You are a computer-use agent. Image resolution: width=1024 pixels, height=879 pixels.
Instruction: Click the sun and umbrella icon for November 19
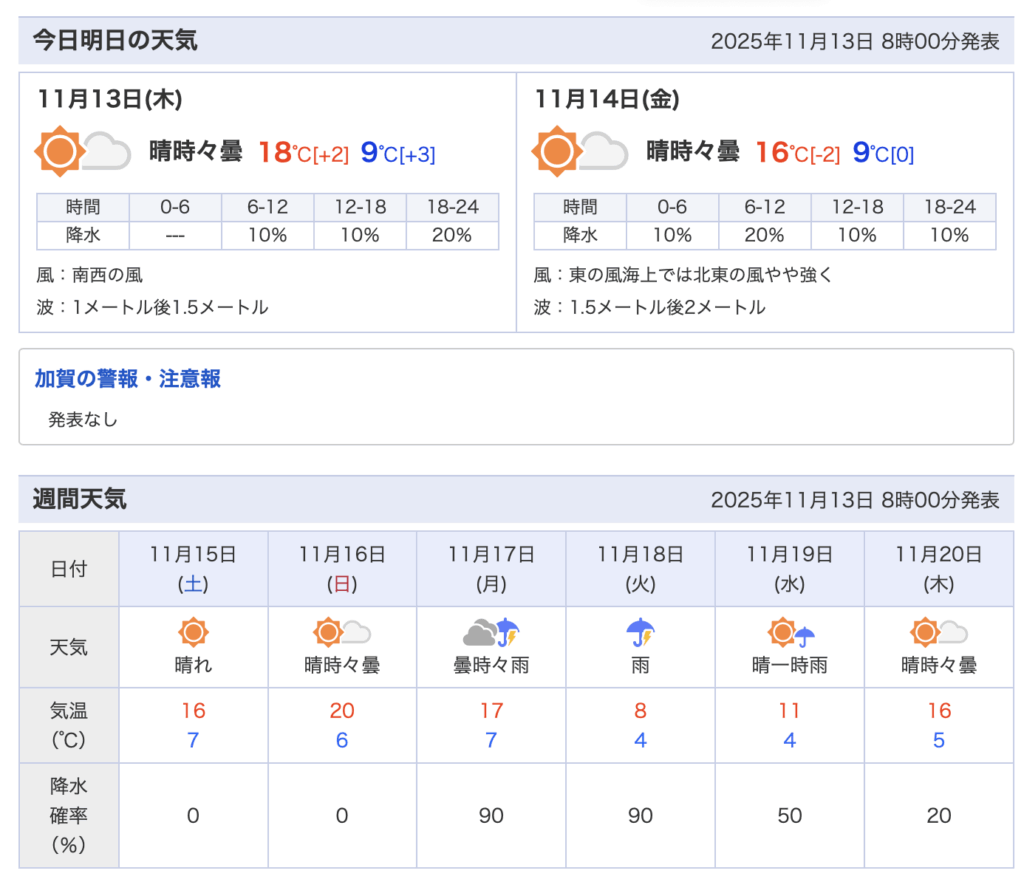coord(789,633)
